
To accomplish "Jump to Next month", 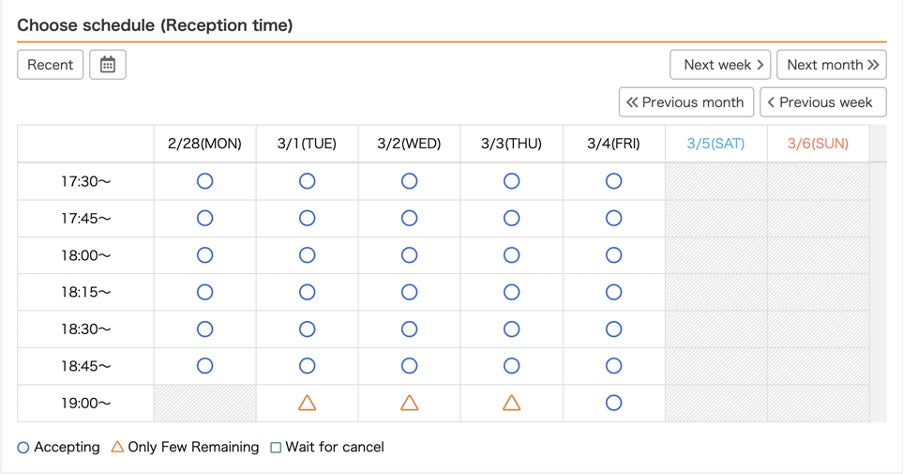I will click(x=831, y=65).
